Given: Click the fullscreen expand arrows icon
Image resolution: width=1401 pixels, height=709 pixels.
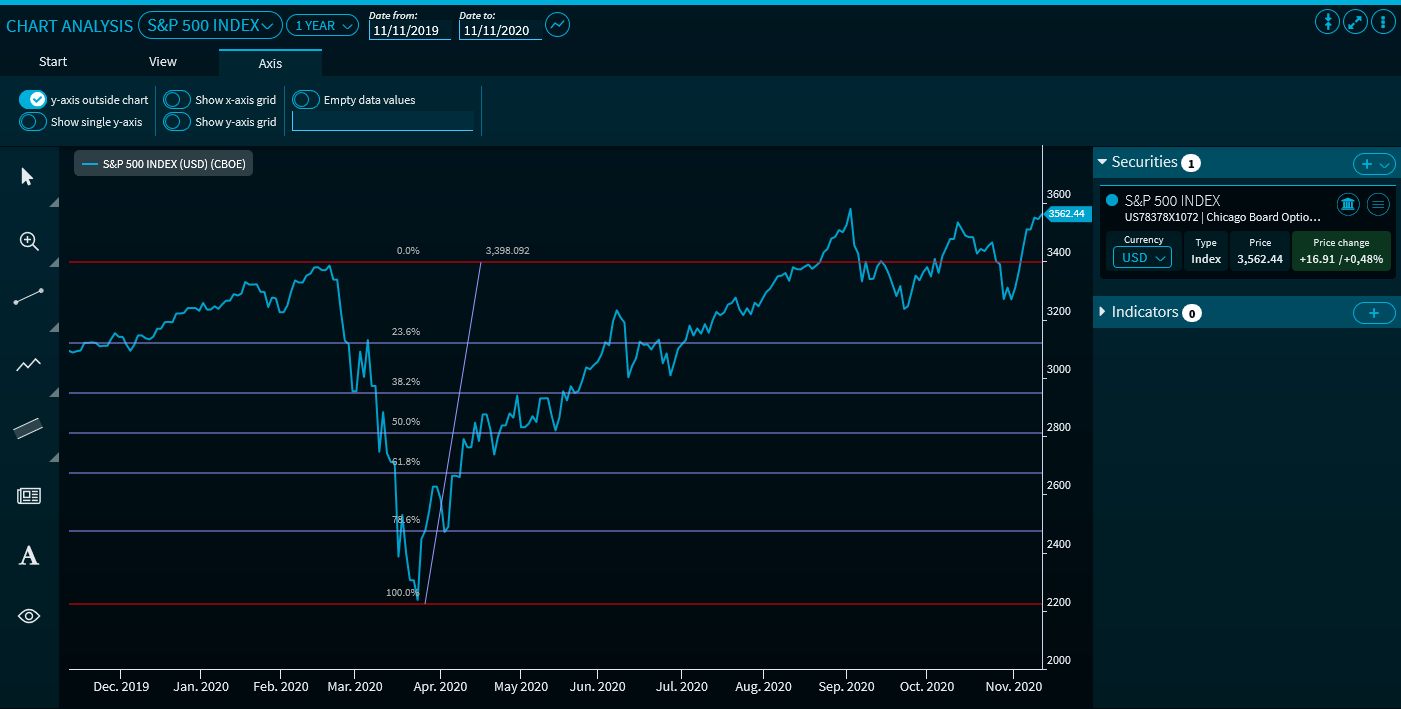Looking at the screenshot, I should tap(1355, 22).
